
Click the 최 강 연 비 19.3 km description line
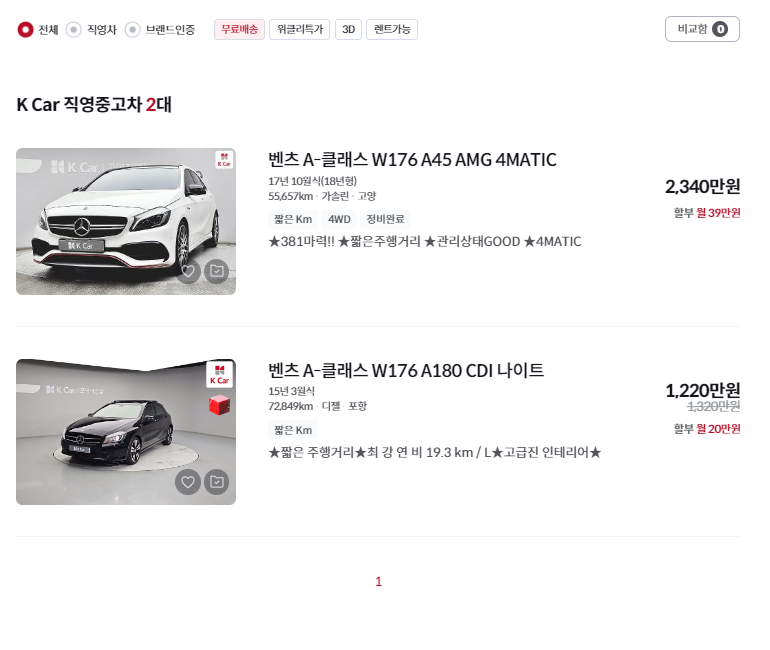tap(435, 452)
